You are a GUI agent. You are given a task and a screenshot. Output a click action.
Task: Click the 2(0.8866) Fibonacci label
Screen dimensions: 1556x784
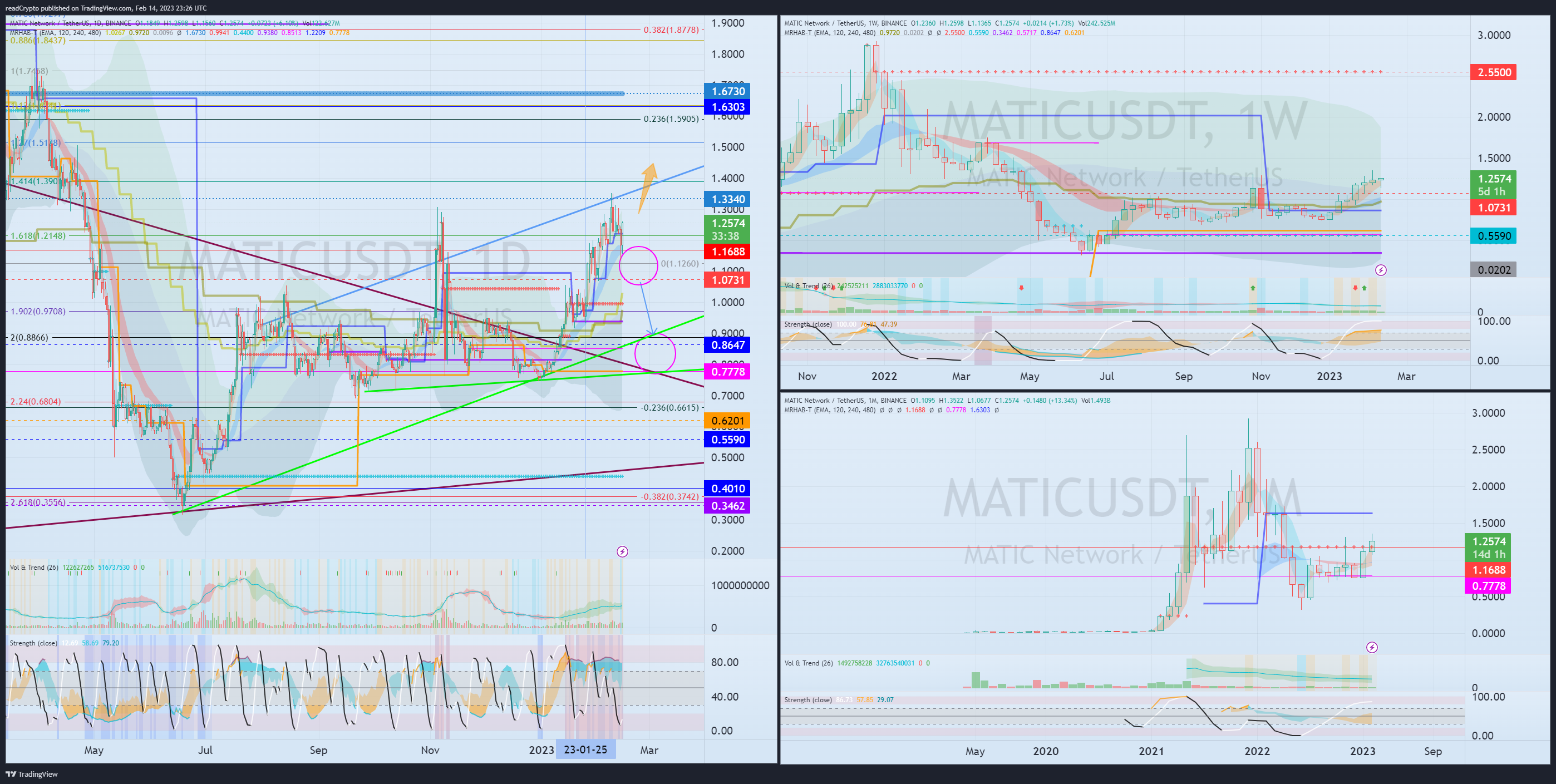point(29,338)
